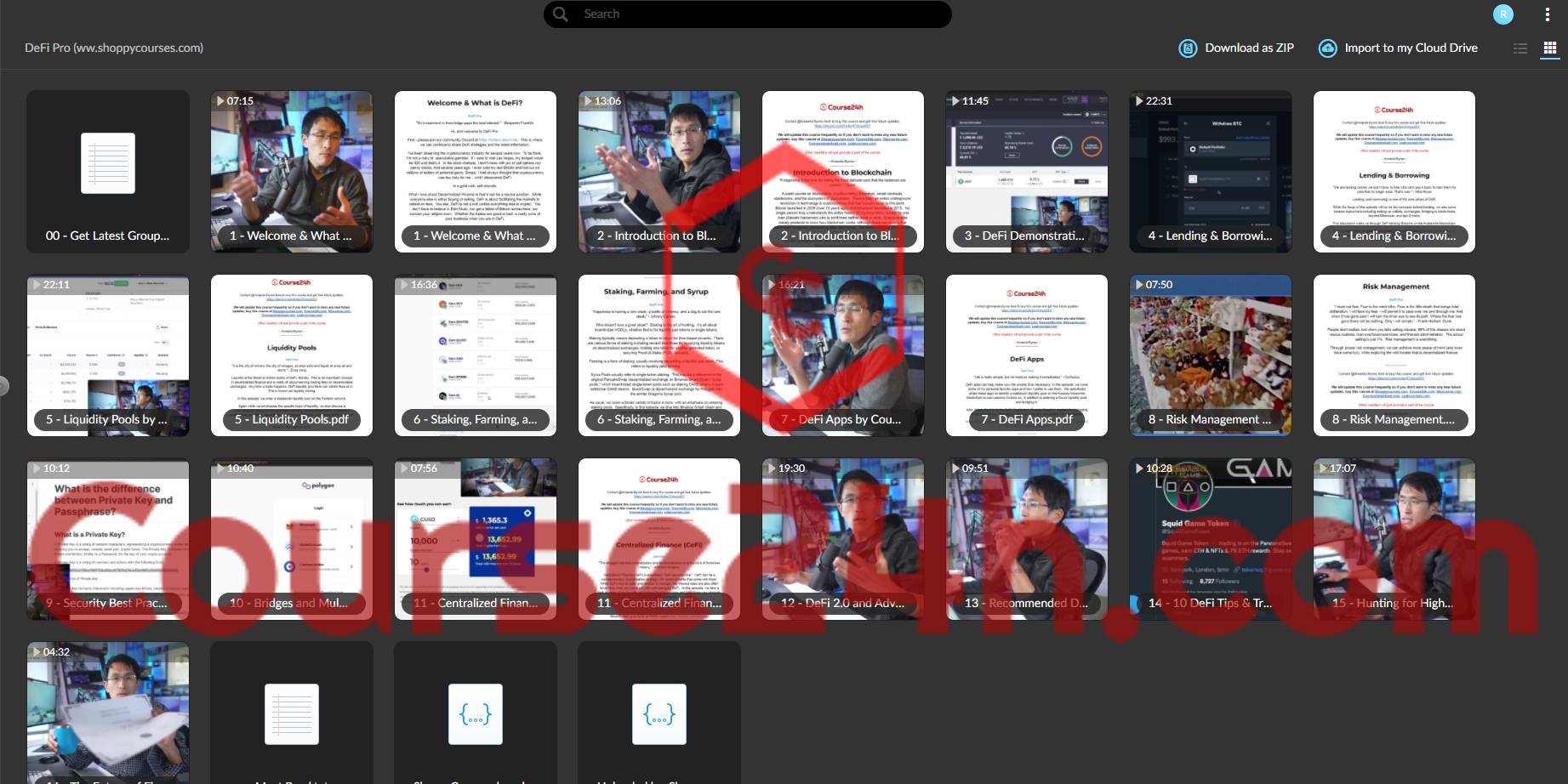Switch to grid thumbnail view
The height and width of the screenshot is (784, 1568).
tap(1550, 48)
